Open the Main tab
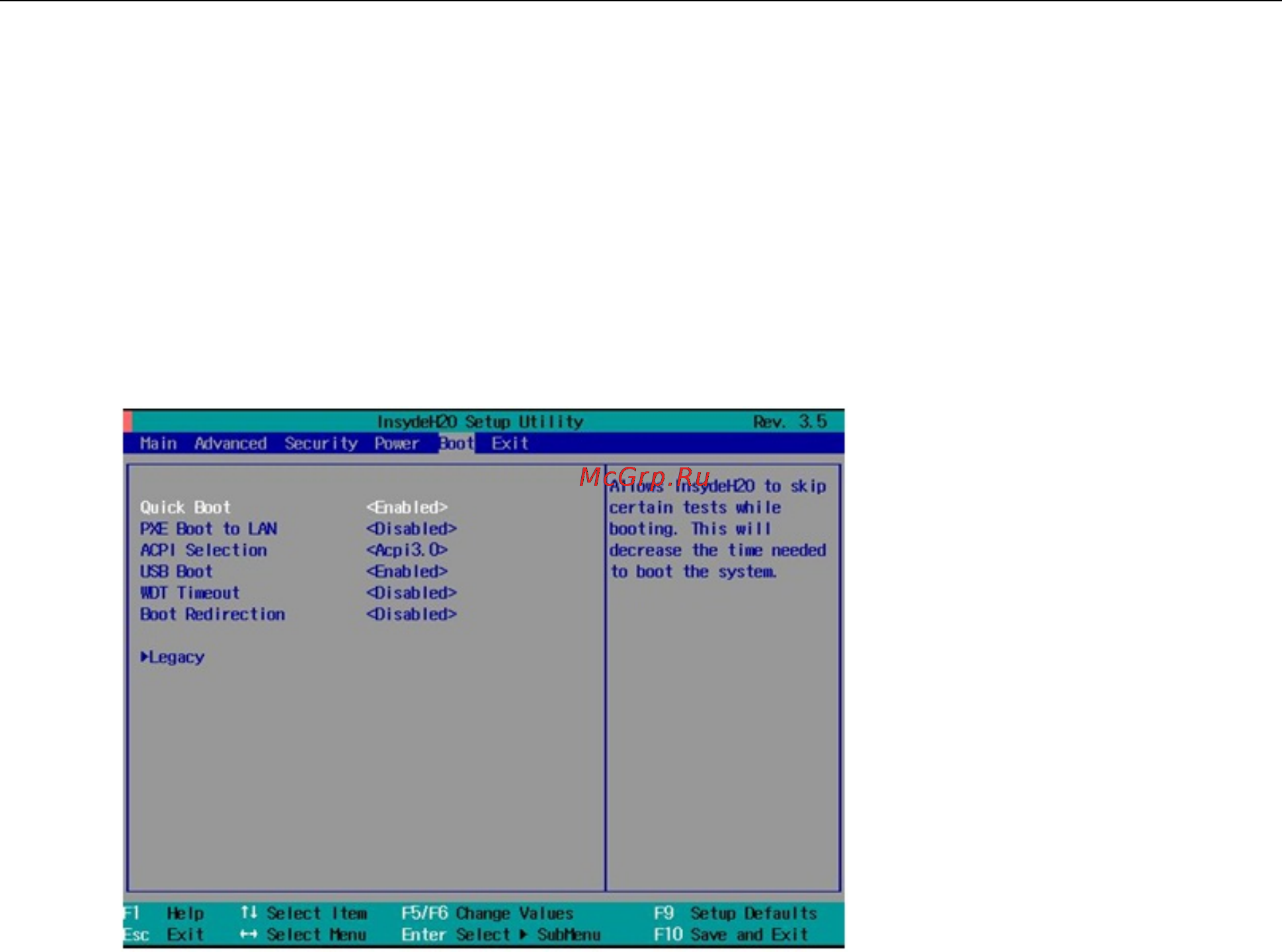1282x952 pixels. [158, 444]
